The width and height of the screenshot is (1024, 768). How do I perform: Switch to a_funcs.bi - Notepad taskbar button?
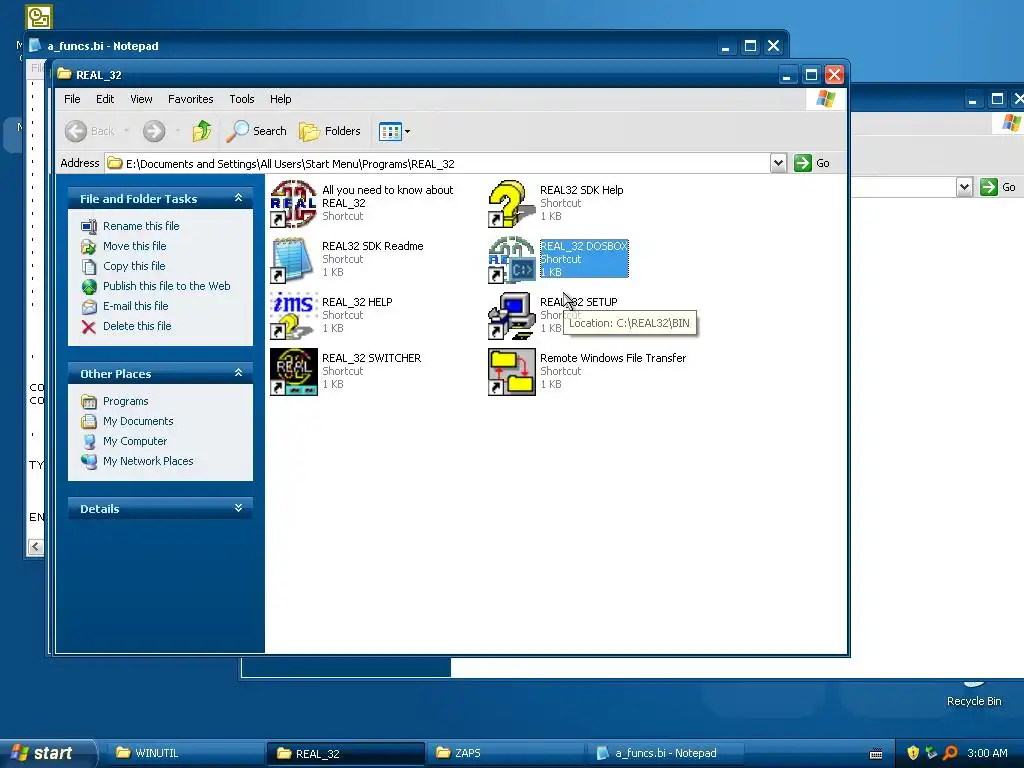coord(664,753)
